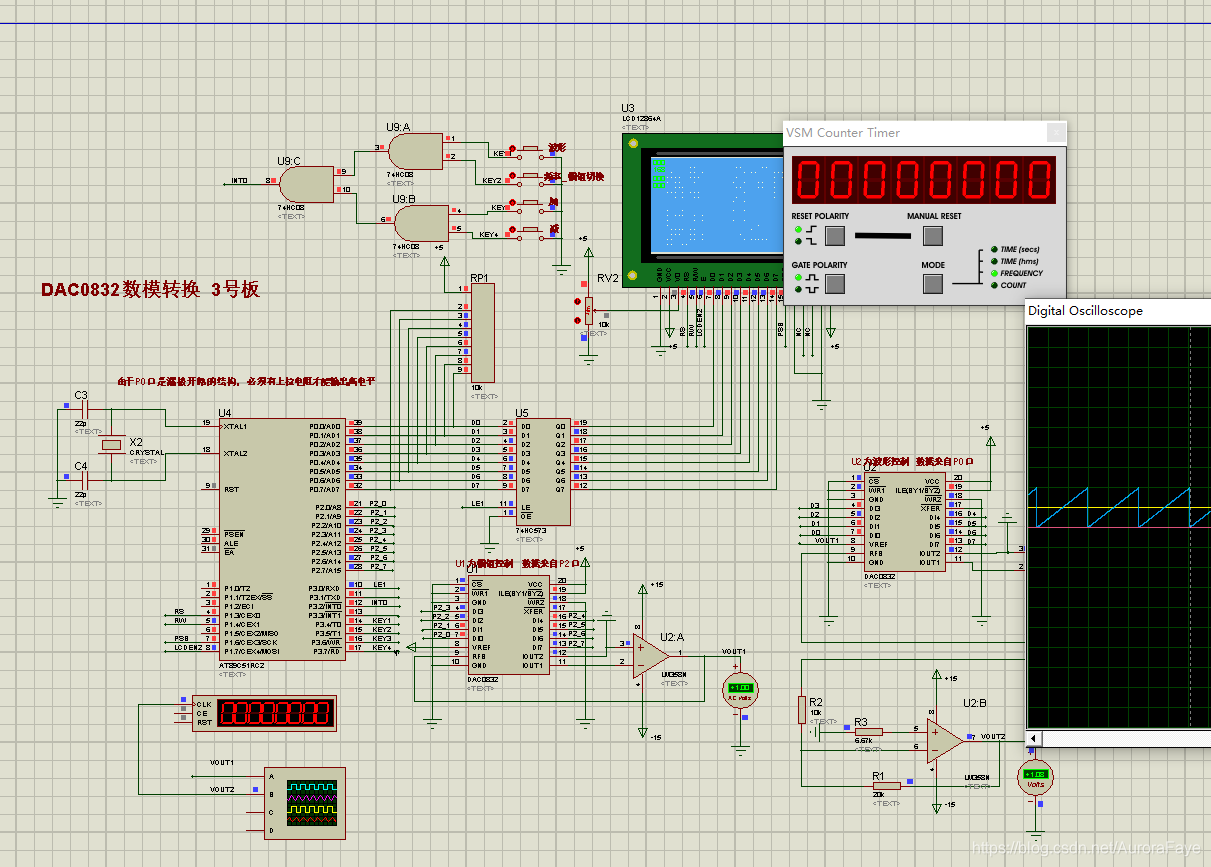The image size is (1211, 867).
Task: Click the MODE button in Counter Timer
Action: [932, 284]
